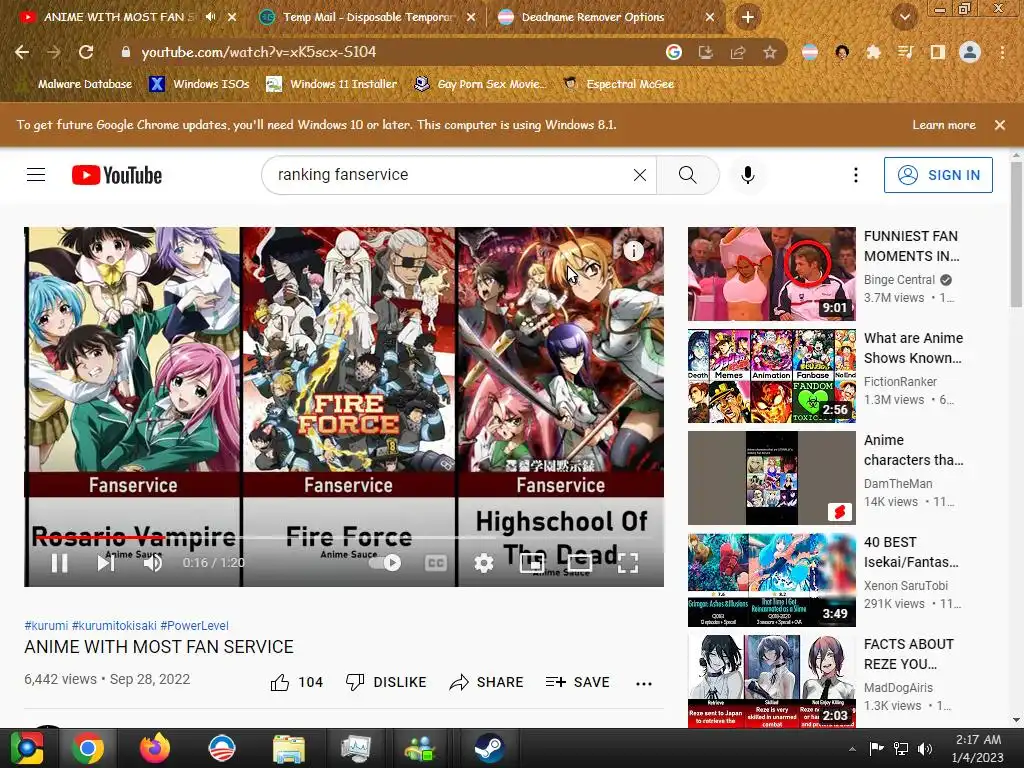Skip to the next video
The height and width of the screenshot is (768, 1024).
106,562
